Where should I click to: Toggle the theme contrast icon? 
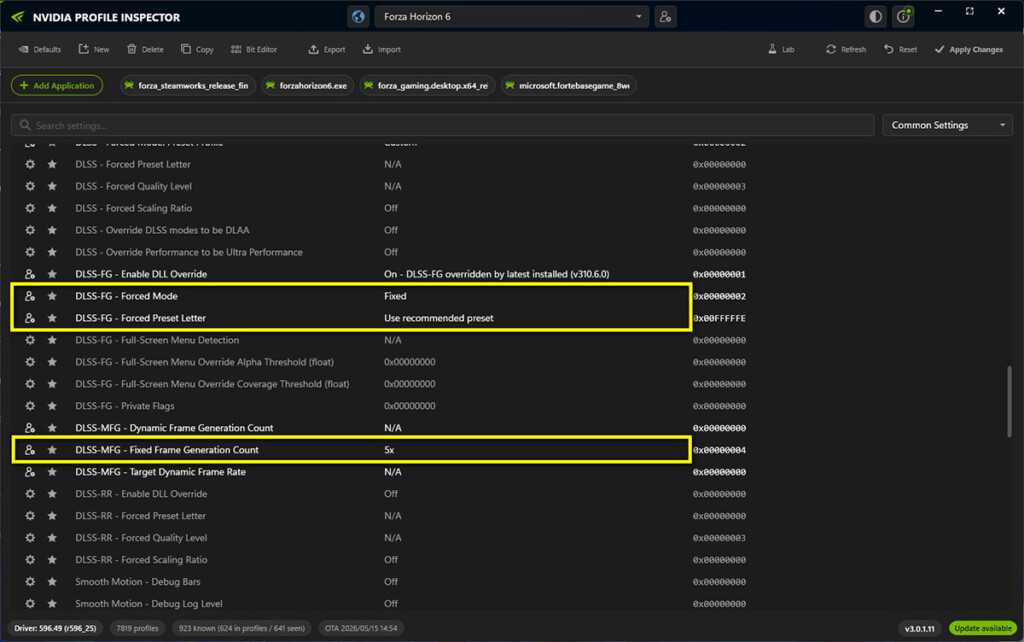click(x=875, y=17)
